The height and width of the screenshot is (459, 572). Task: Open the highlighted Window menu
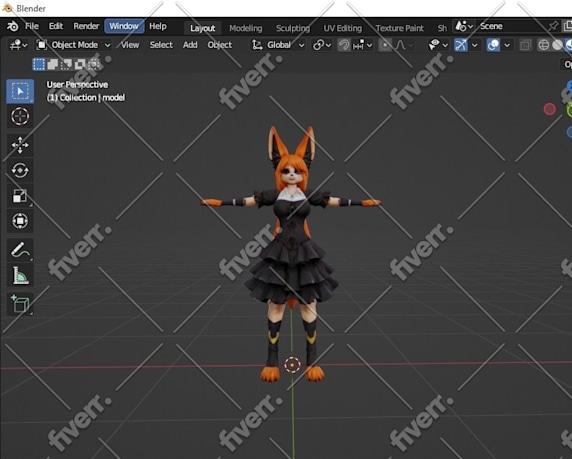tap(124, 26)
